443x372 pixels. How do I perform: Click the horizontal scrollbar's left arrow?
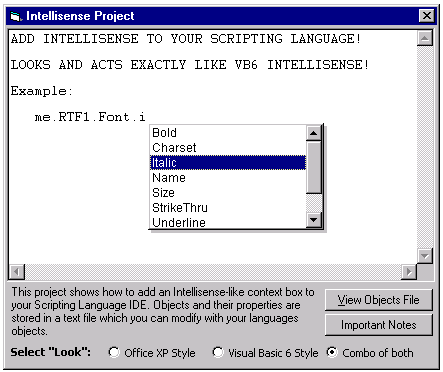(17, 272)
